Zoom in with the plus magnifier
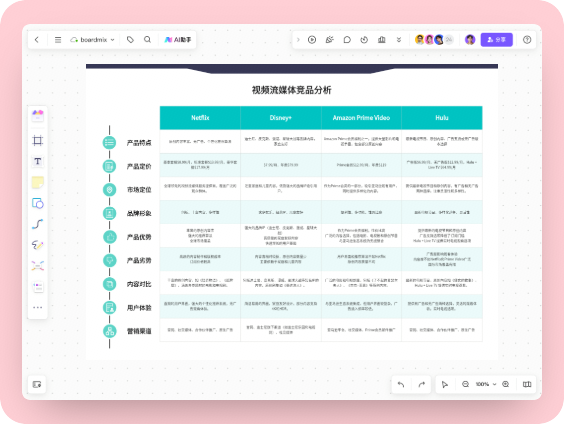The width and height of the screenshot is (565, 424). point(506,384)
